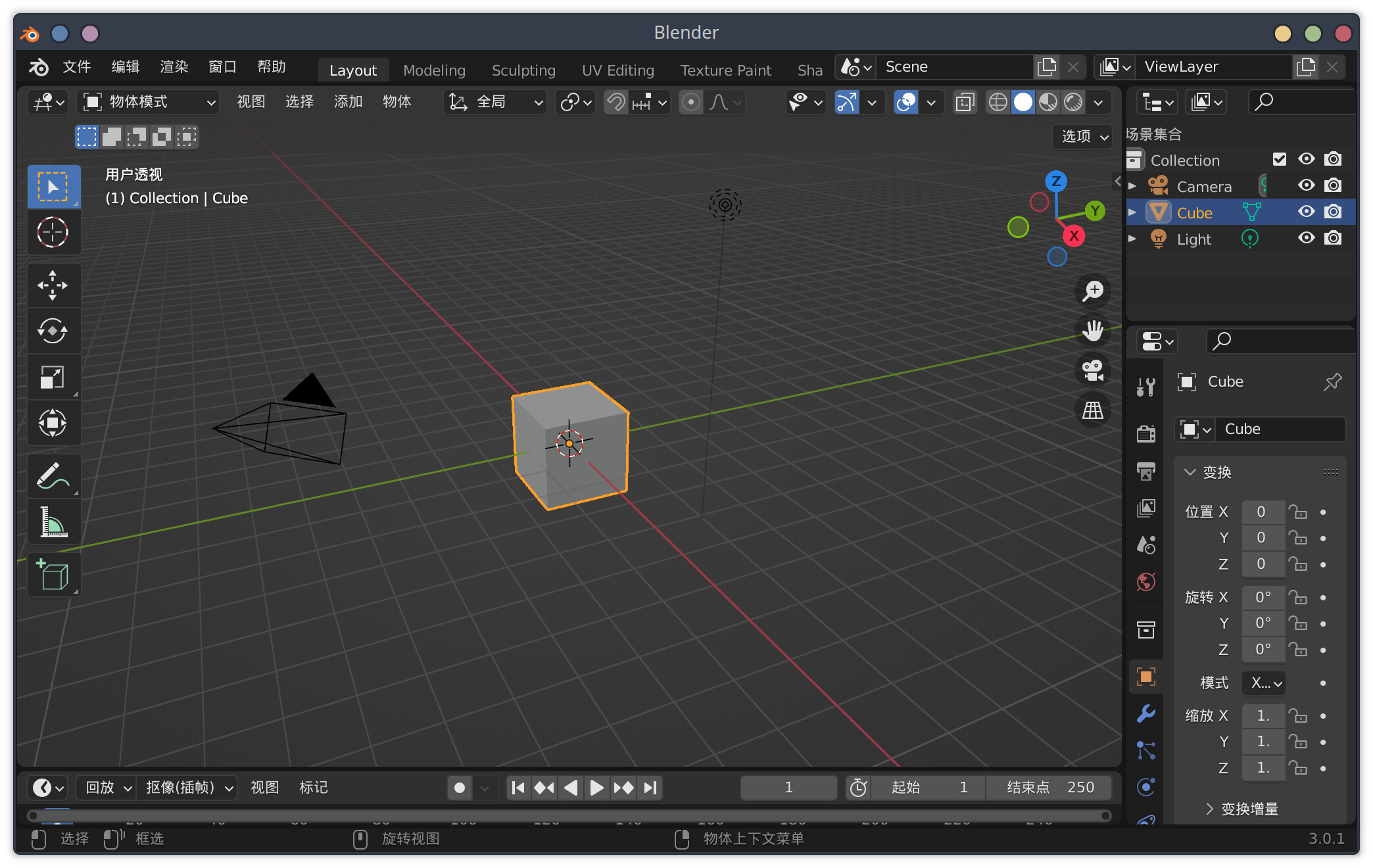The width and height of the screenshot is (1373, 868).
Task: Click the Options button in viewport
Action: [1084, 136]
